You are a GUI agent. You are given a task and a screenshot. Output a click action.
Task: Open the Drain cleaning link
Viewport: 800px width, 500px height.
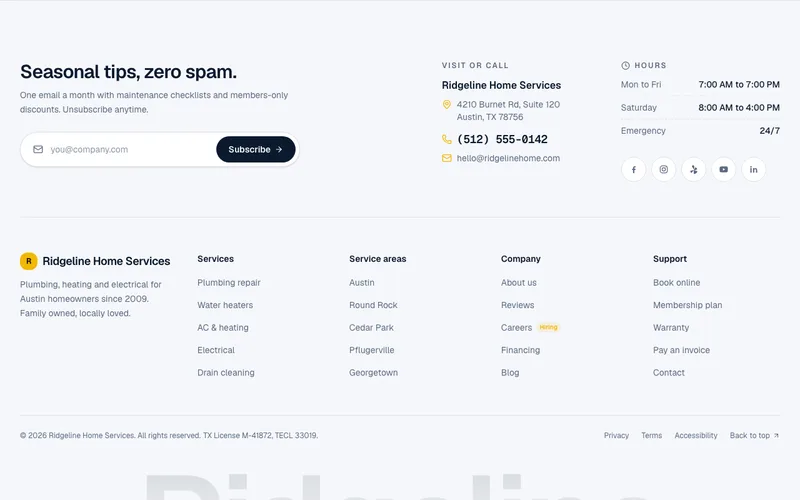pyautogui.click(x=226, y=372)
